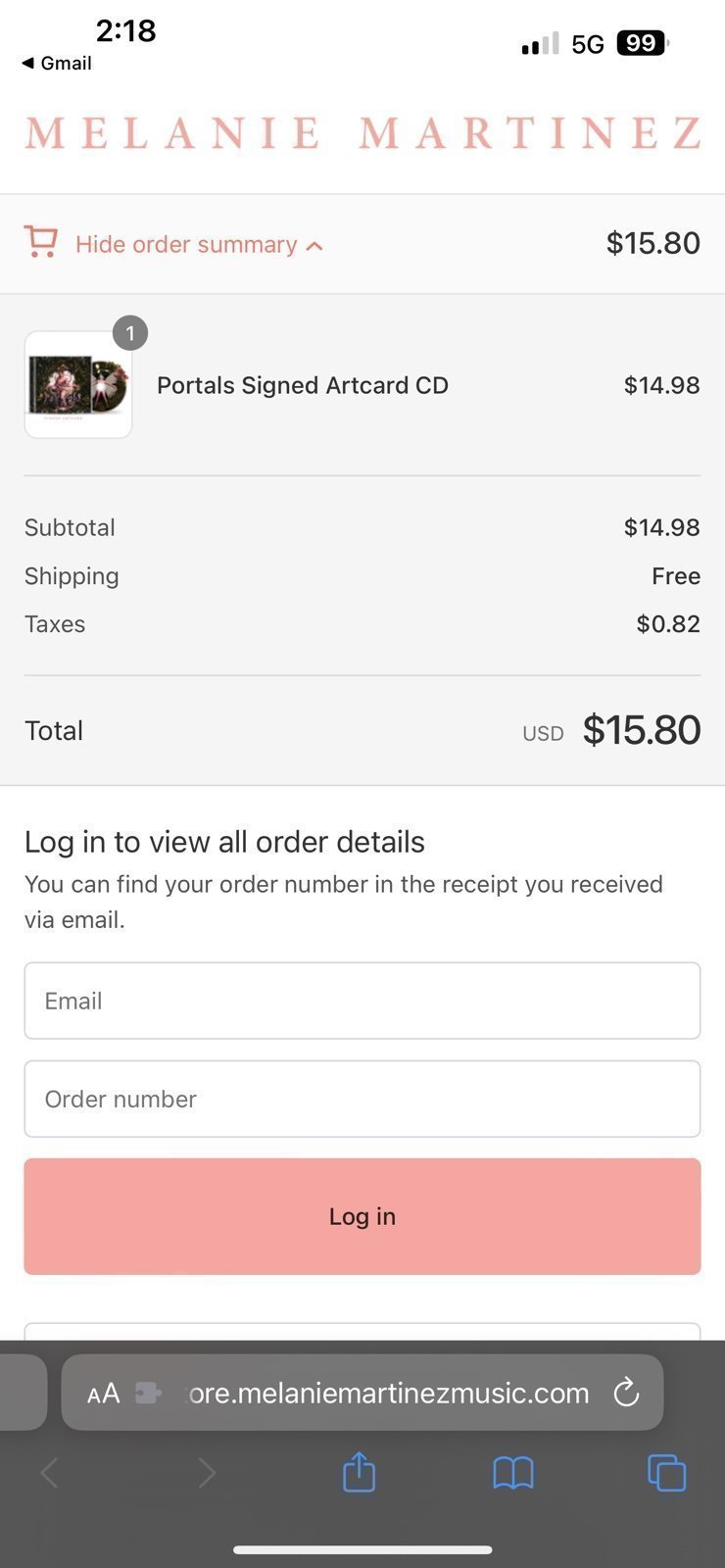Go back with Safari's back arrow
Viewport: 725px width, 1568px height.
tap(50, 1472)
